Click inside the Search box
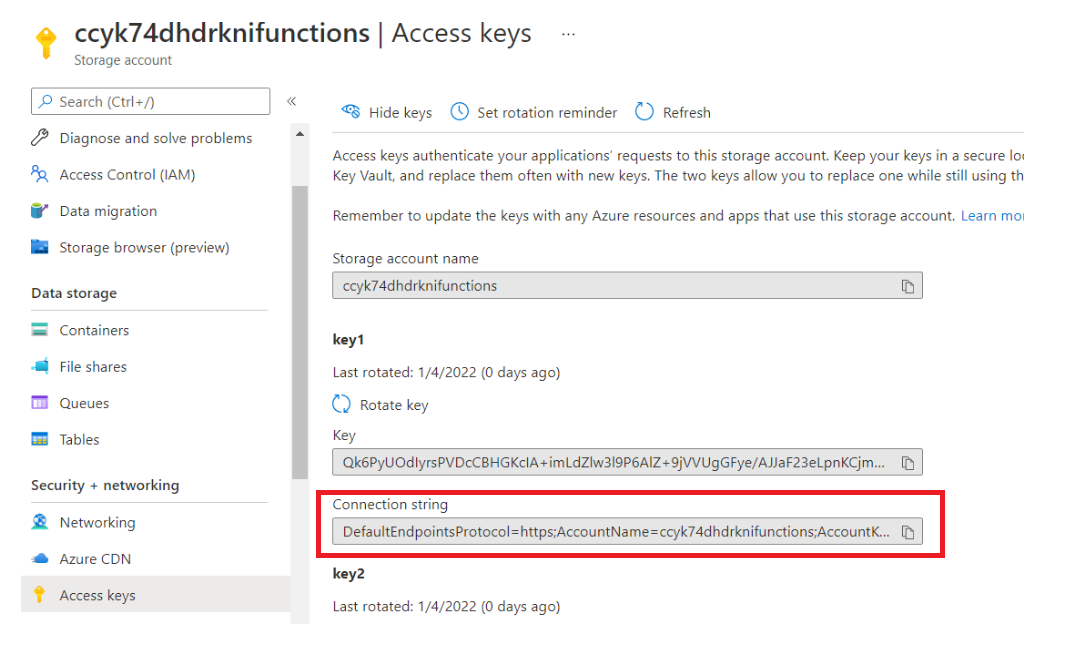 [150, 101]
